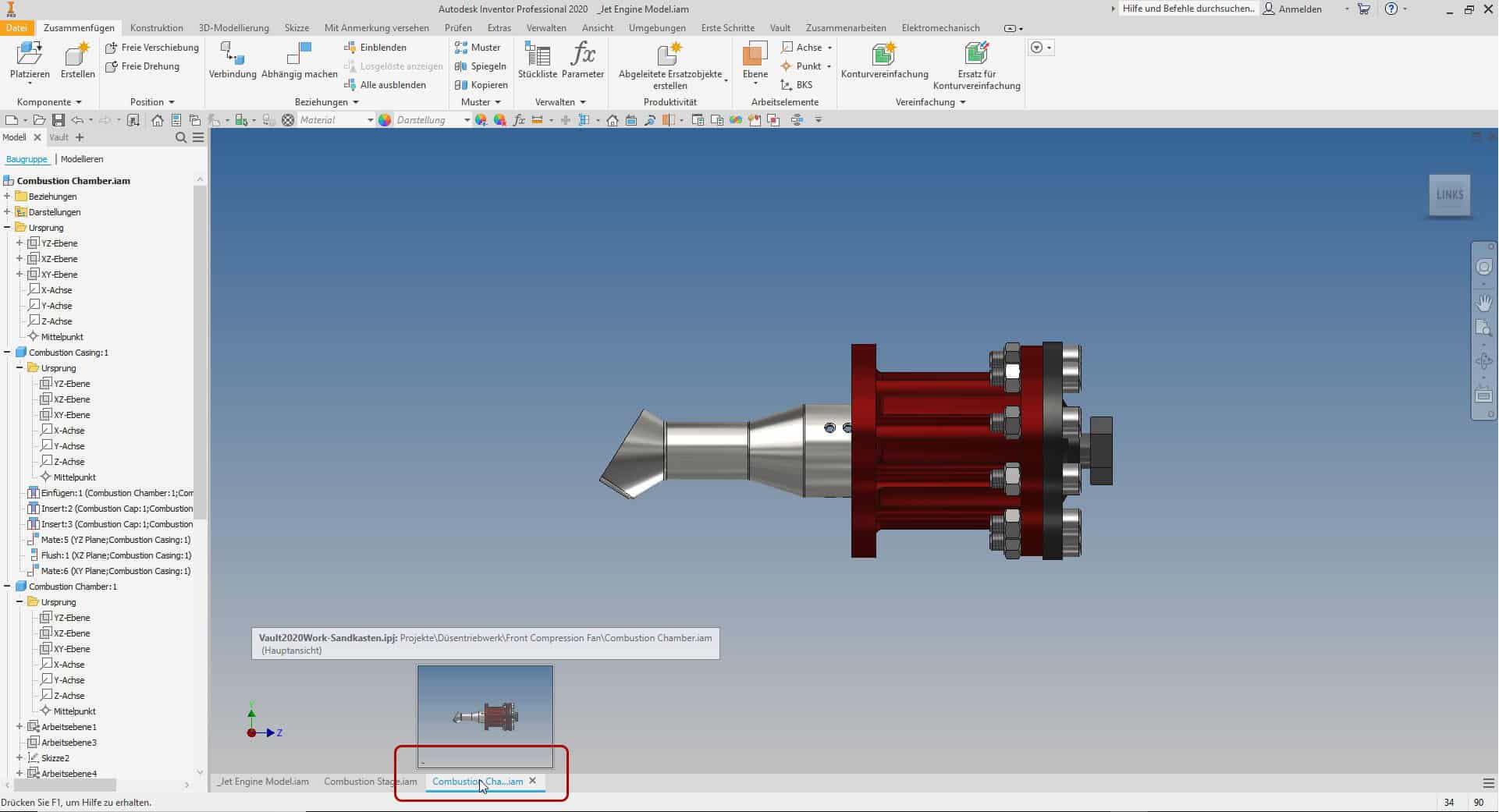The height and width of the screenshot is (812, 1499).
Task: Click the full navigation wheel icon
Action: point(1483,267)
